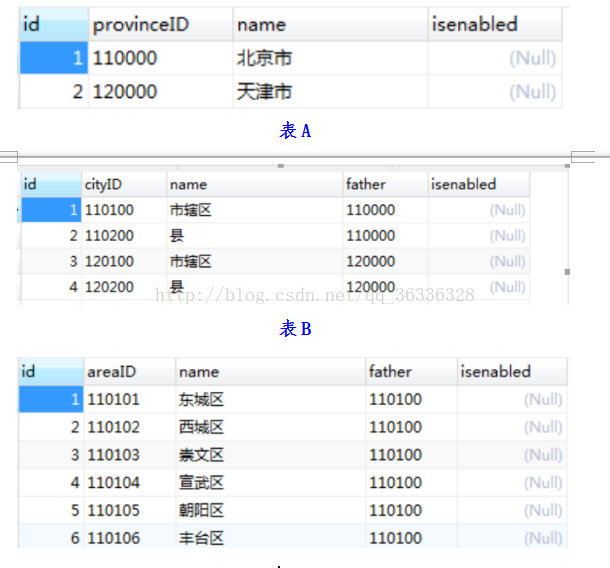Select the cityID cell 110200
This screenshot has height=568, width=610.
[124, 236]
